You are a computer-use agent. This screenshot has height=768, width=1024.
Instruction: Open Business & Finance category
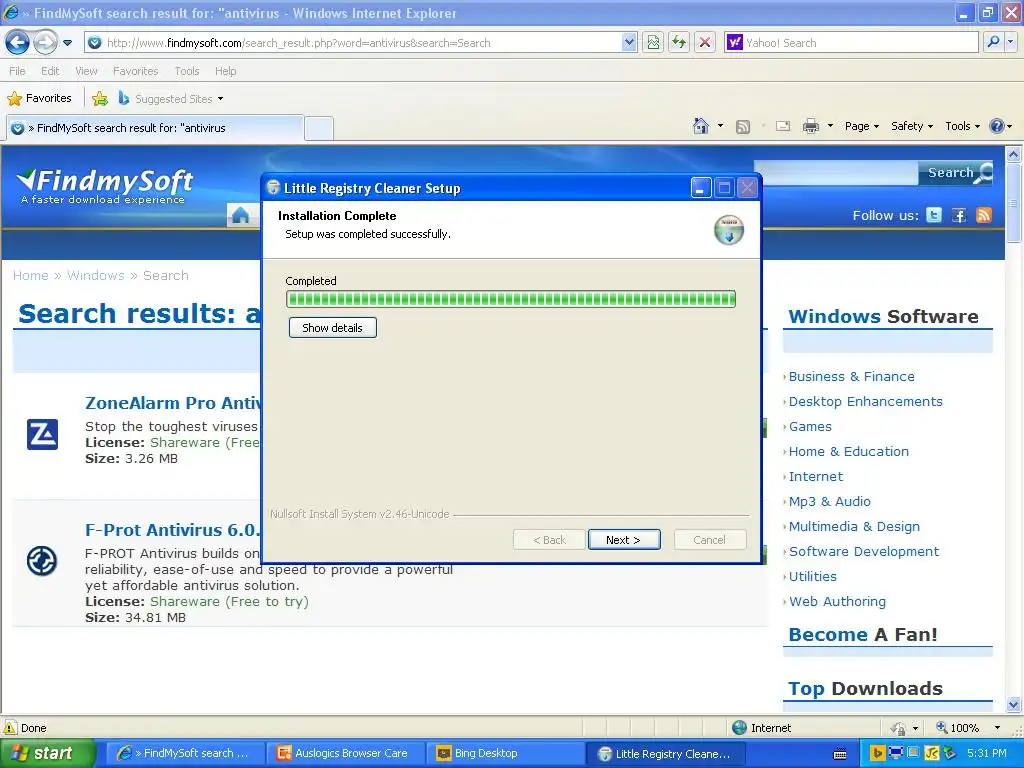pos(852,377)
